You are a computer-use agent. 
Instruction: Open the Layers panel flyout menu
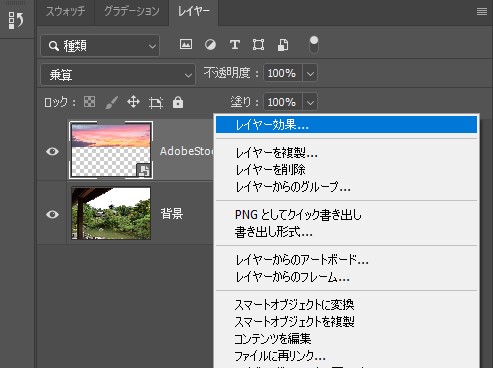tap(481, 12)
